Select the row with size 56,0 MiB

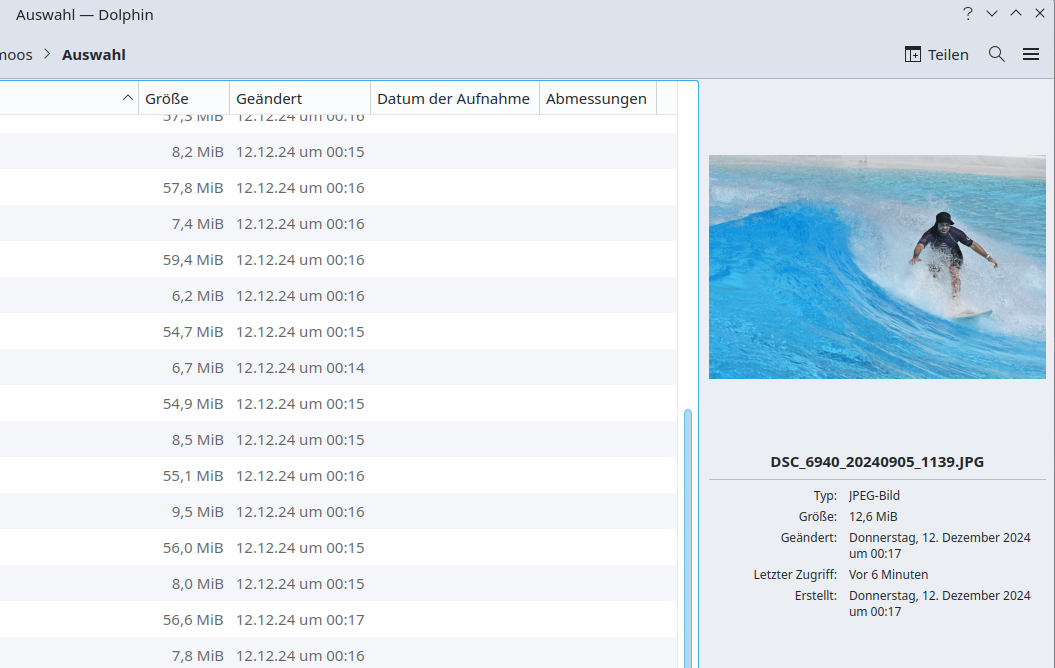338,548
